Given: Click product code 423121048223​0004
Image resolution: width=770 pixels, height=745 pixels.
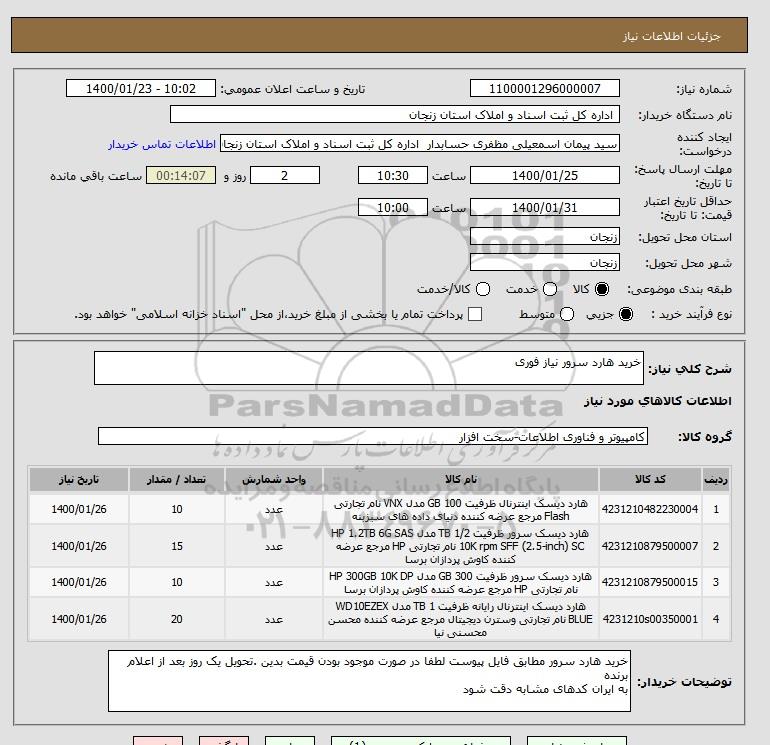Looking at the screenshot, I should point(650,509).
